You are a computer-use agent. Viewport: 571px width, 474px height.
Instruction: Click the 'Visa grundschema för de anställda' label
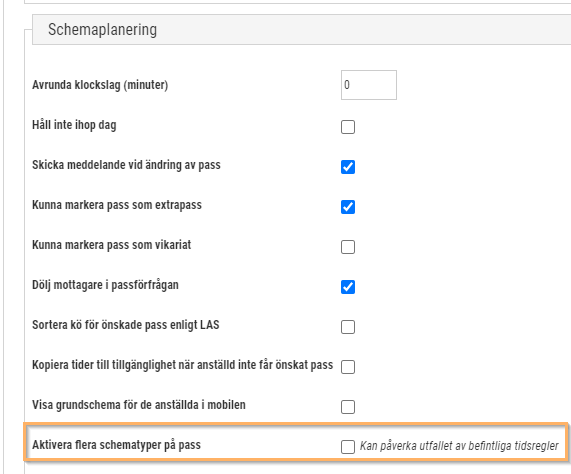click(x=139, y=405)
